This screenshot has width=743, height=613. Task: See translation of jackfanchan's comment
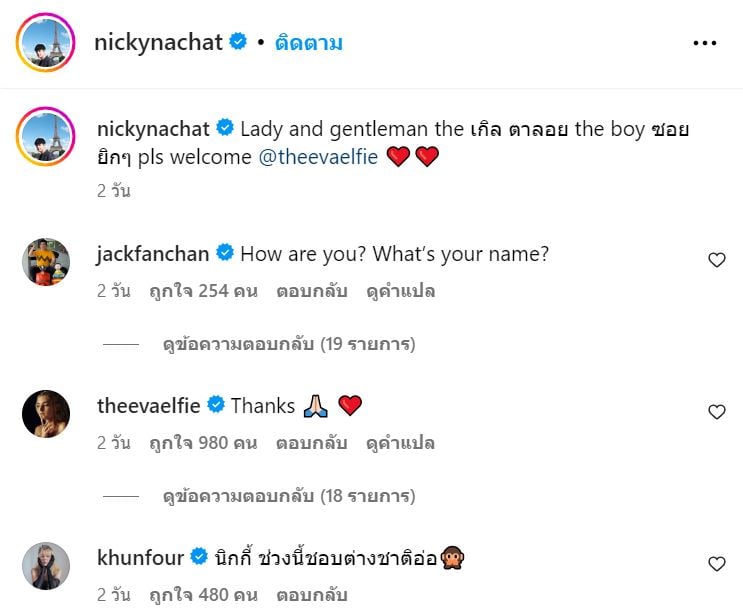400,291
